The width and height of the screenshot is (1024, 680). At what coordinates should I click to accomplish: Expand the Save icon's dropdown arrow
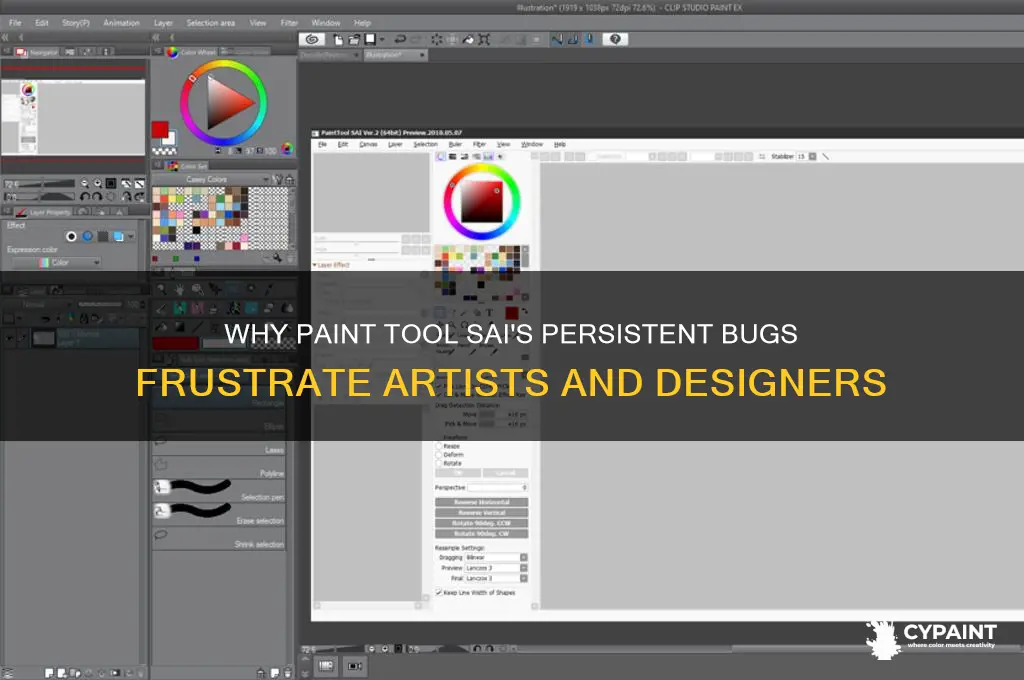click(382, 39)
